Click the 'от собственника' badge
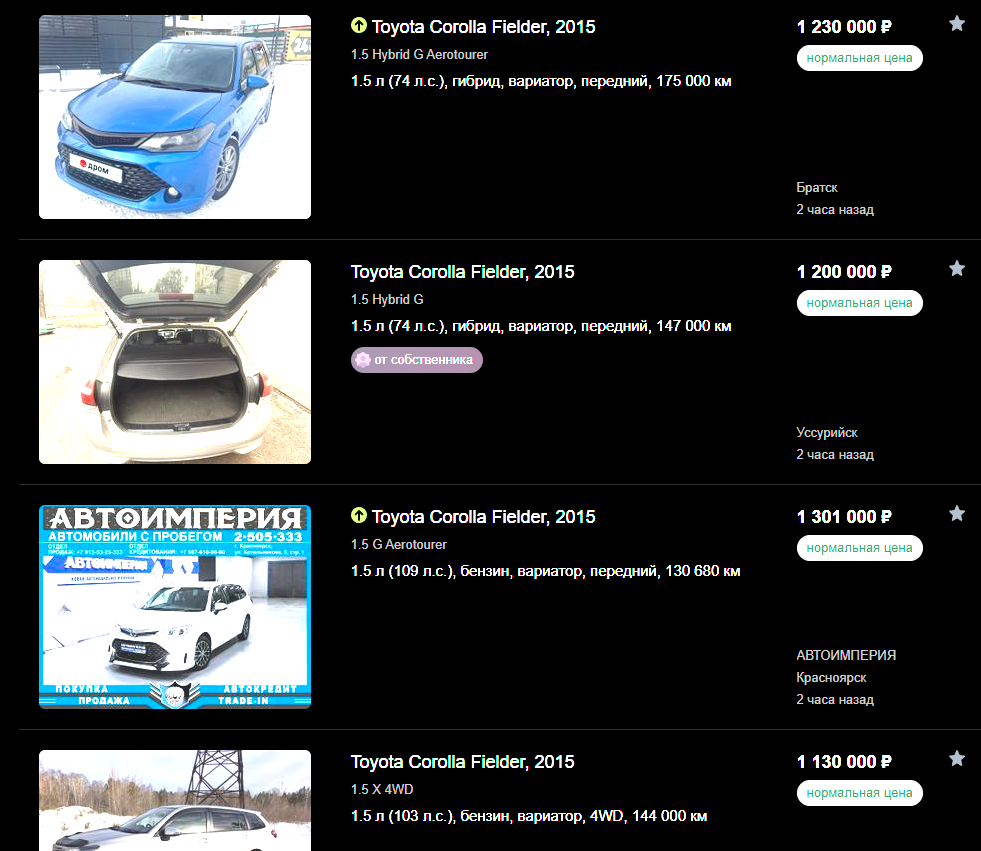 (x=417, y=360)
